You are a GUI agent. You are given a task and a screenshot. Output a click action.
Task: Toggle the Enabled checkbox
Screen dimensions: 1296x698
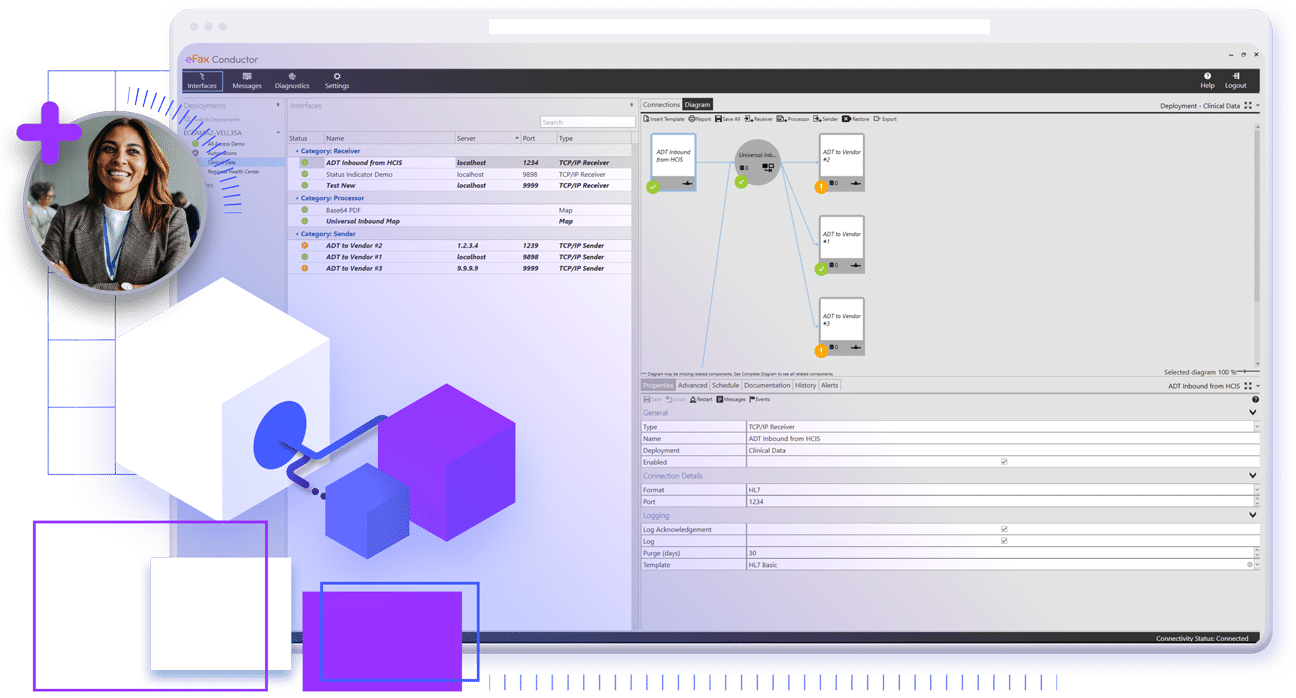click(1004, 462)
